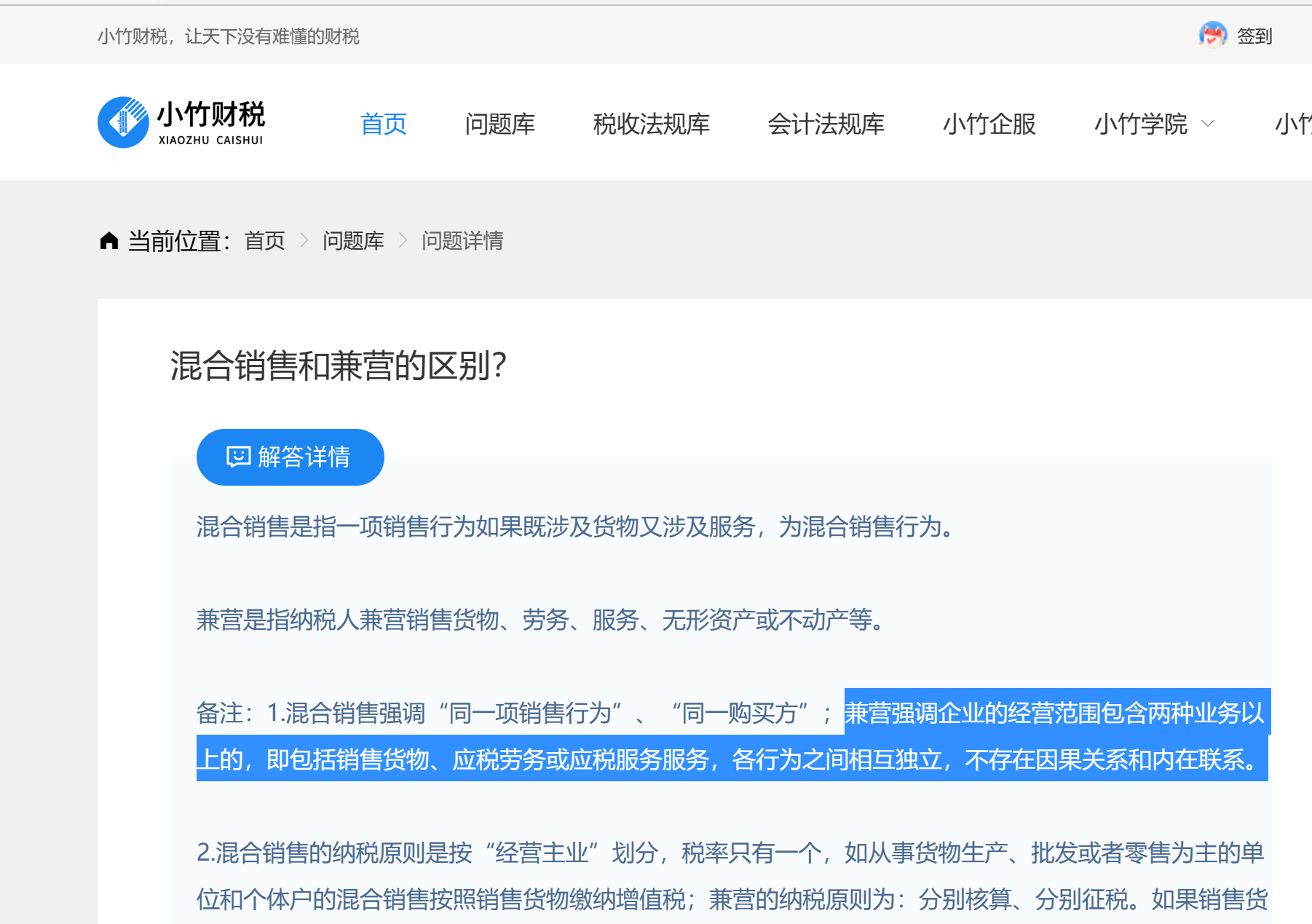Open the 税收法规库 navigation item

pos(651,124)
